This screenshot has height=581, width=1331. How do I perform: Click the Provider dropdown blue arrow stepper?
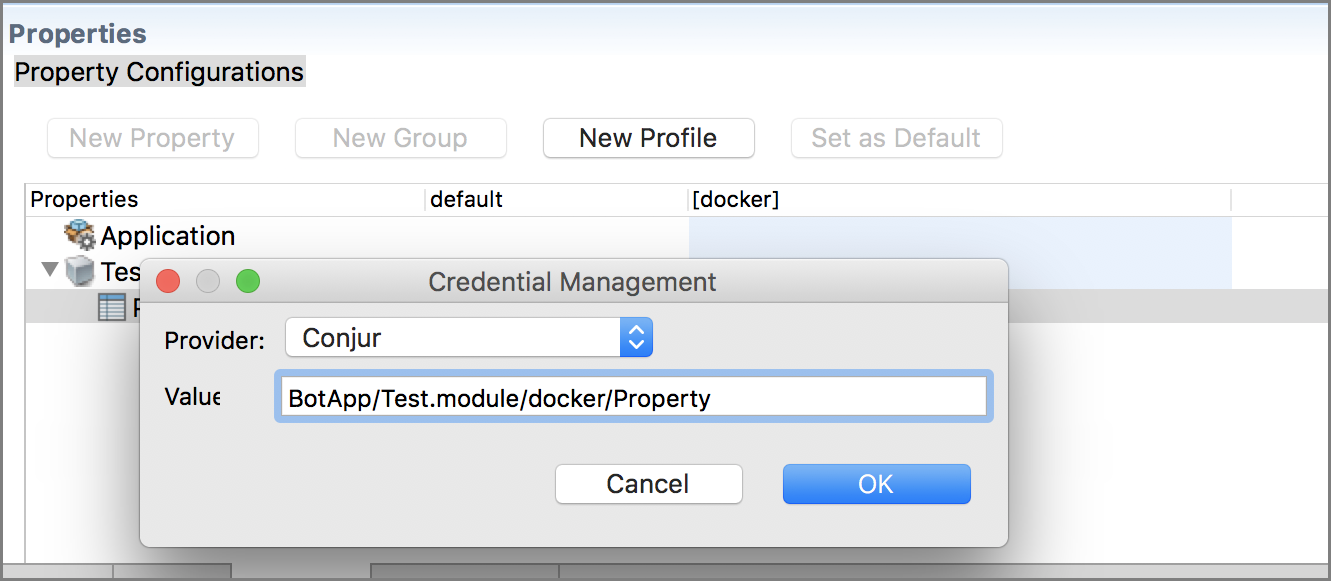pos(636,338)
